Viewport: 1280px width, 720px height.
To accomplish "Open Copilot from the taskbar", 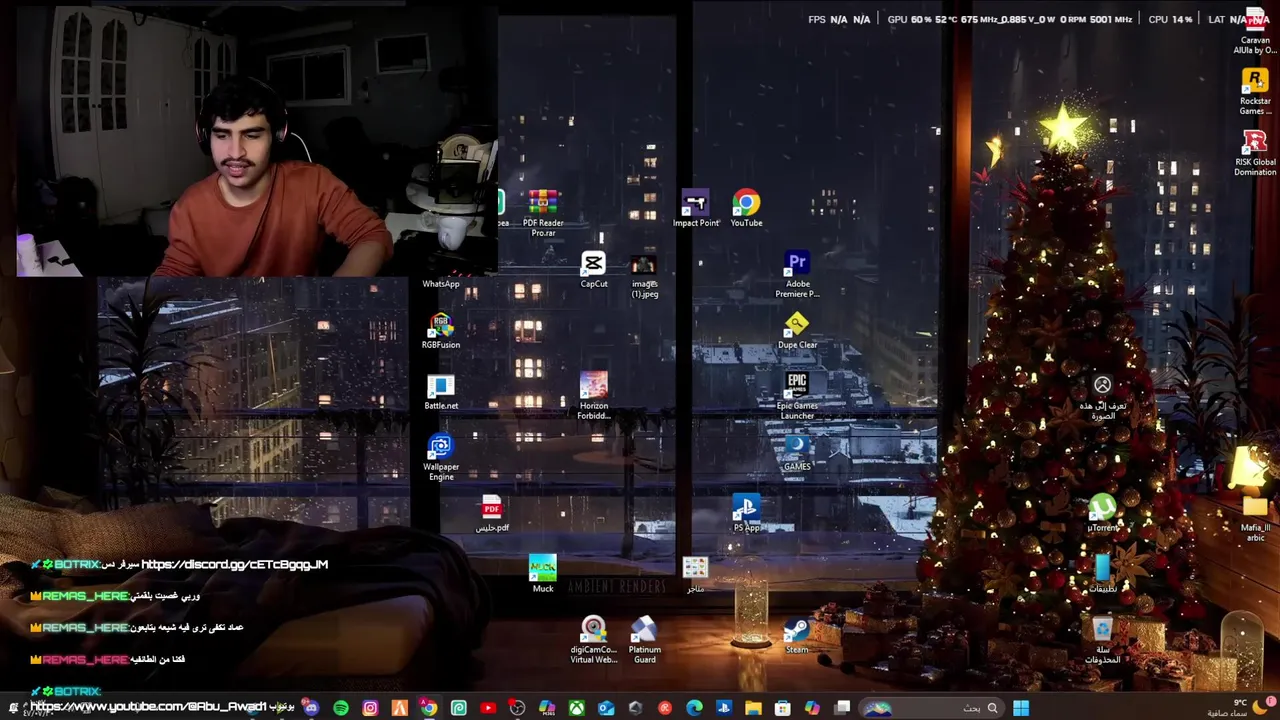I will 812,708.
